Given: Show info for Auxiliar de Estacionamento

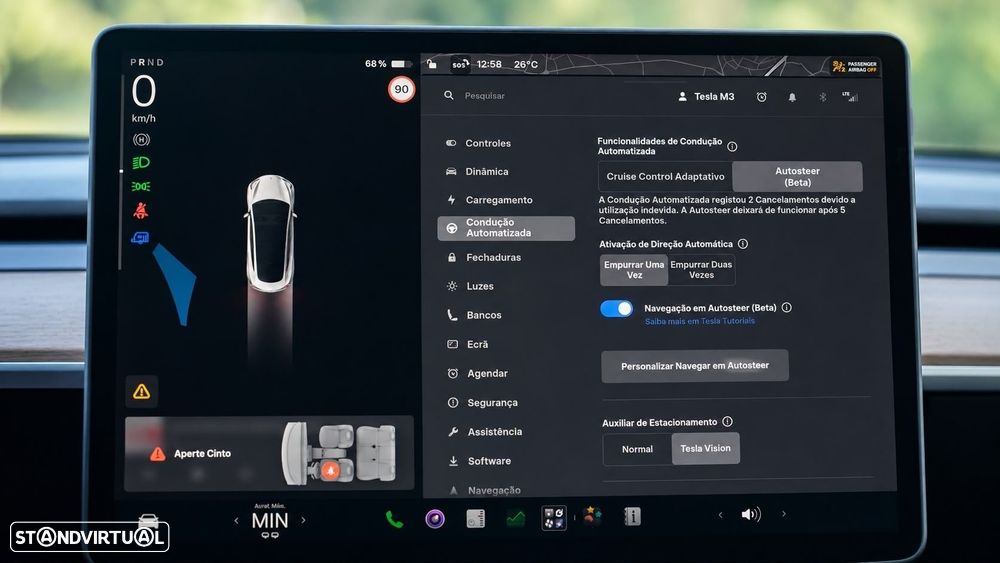Looking at the screenshot, I should (x=728, y=421).
